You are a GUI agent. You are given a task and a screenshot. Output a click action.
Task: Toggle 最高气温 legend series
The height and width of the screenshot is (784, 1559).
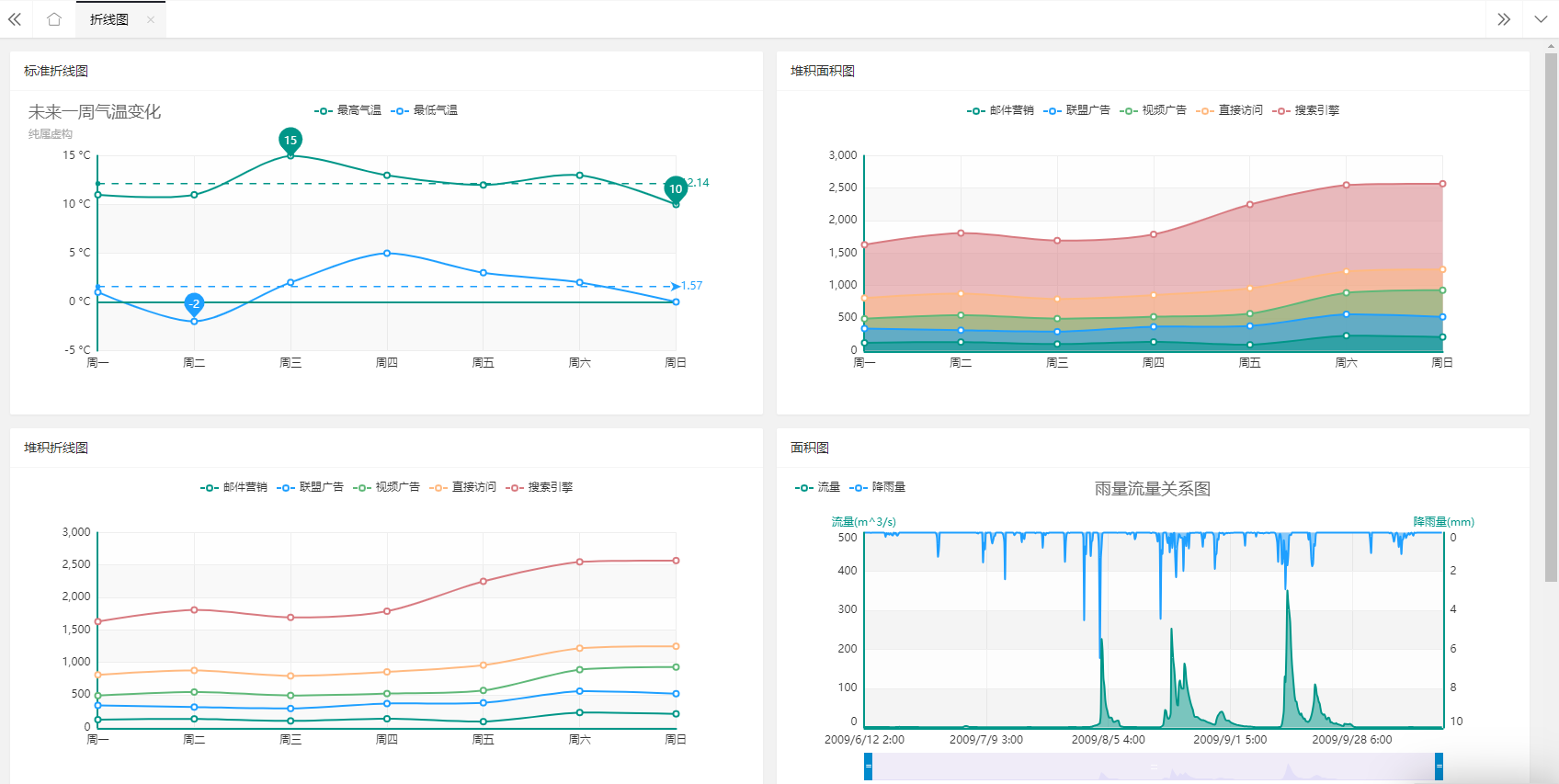coord(347,110)
